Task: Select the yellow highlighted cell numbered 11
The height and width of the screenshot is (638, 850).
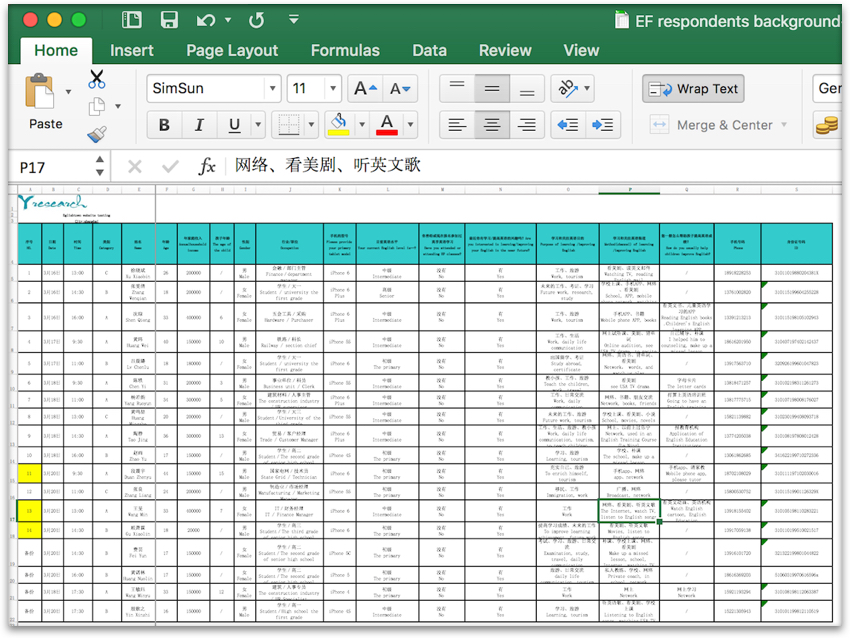Action: point(29,473)
